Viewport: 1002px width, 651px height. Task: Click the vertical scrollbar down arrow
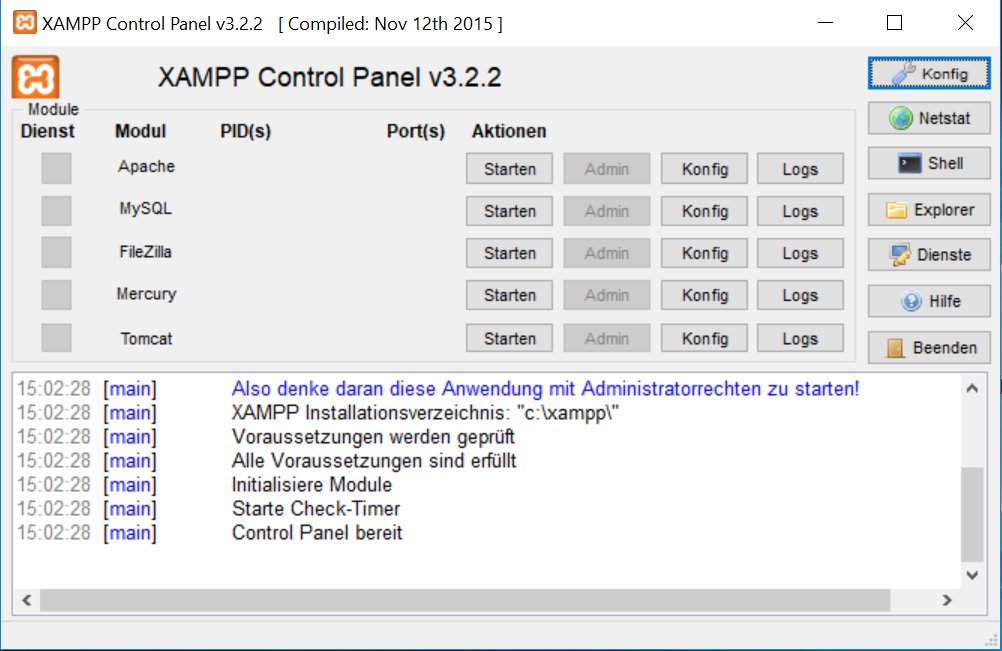(970, 575)
